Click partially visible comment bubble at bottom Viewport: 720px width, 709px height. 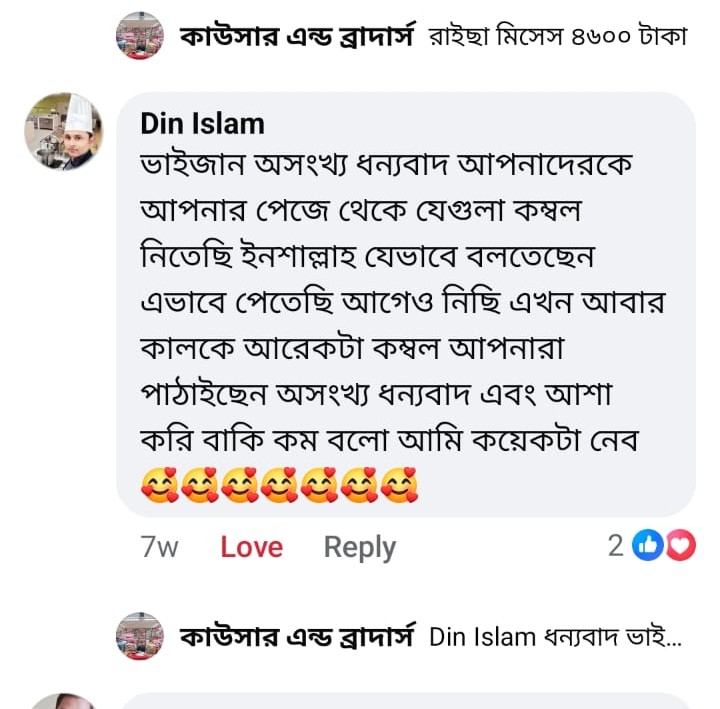coord(400,700)
